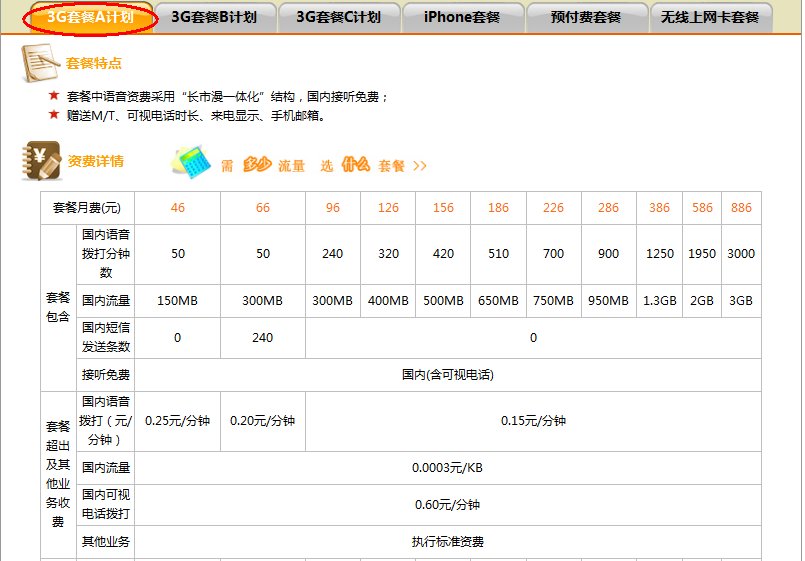The width and height of the screenshot is (805, 561).
Task: Click the 1.3GB data cell
Action: [659, 301]
